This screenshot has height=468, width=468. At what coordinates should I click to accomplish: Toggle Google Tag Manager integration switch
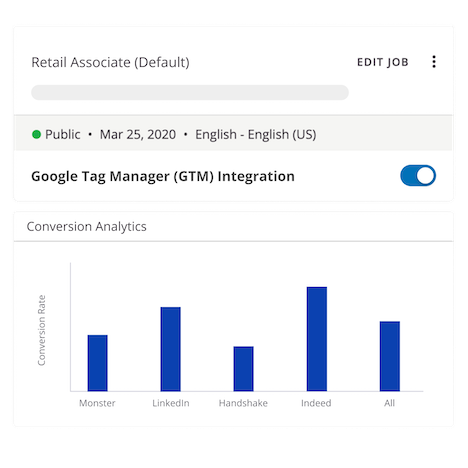418,176
